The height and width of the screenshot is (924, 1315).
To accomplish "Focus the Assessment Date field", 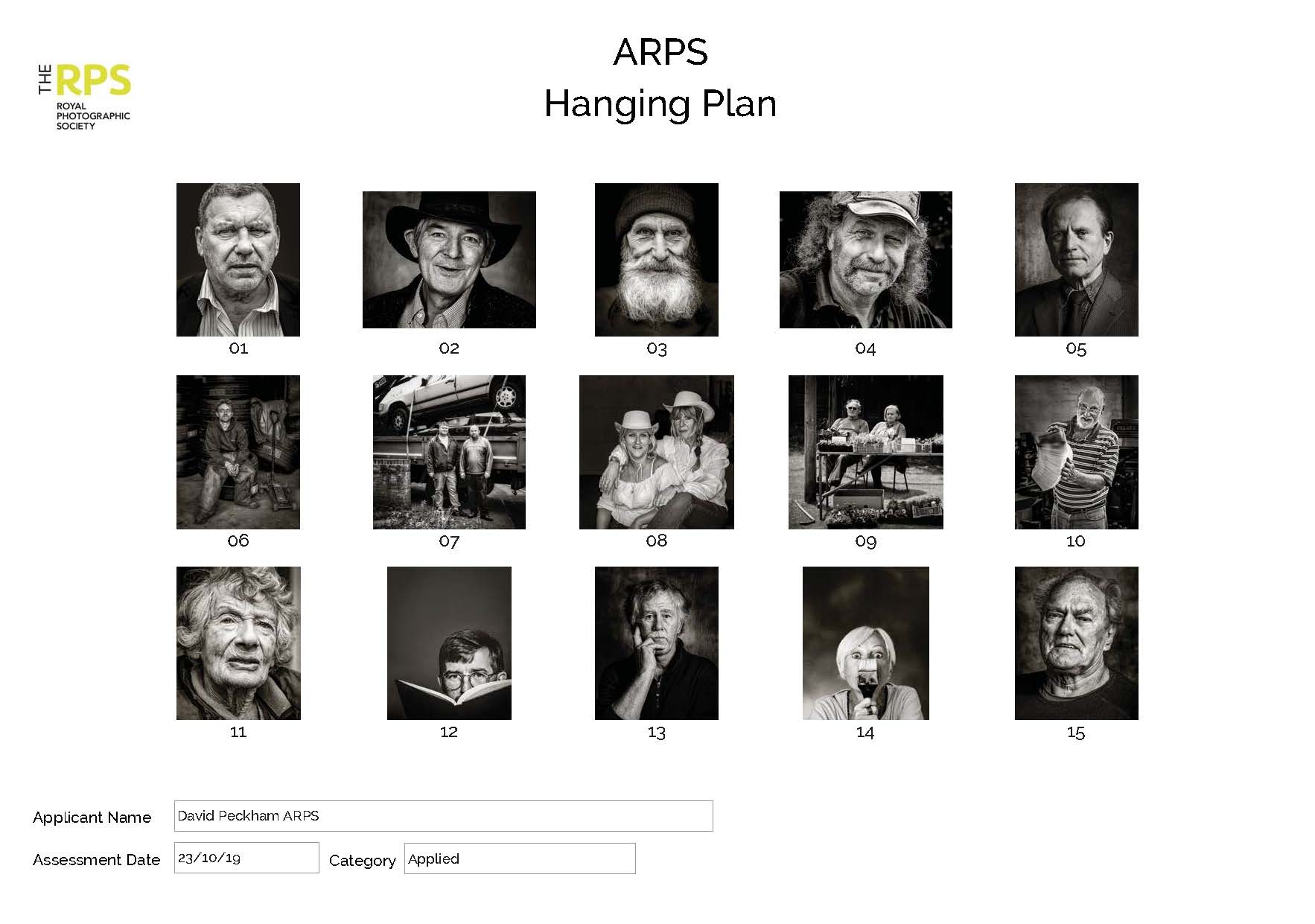I will coord(246,858).
